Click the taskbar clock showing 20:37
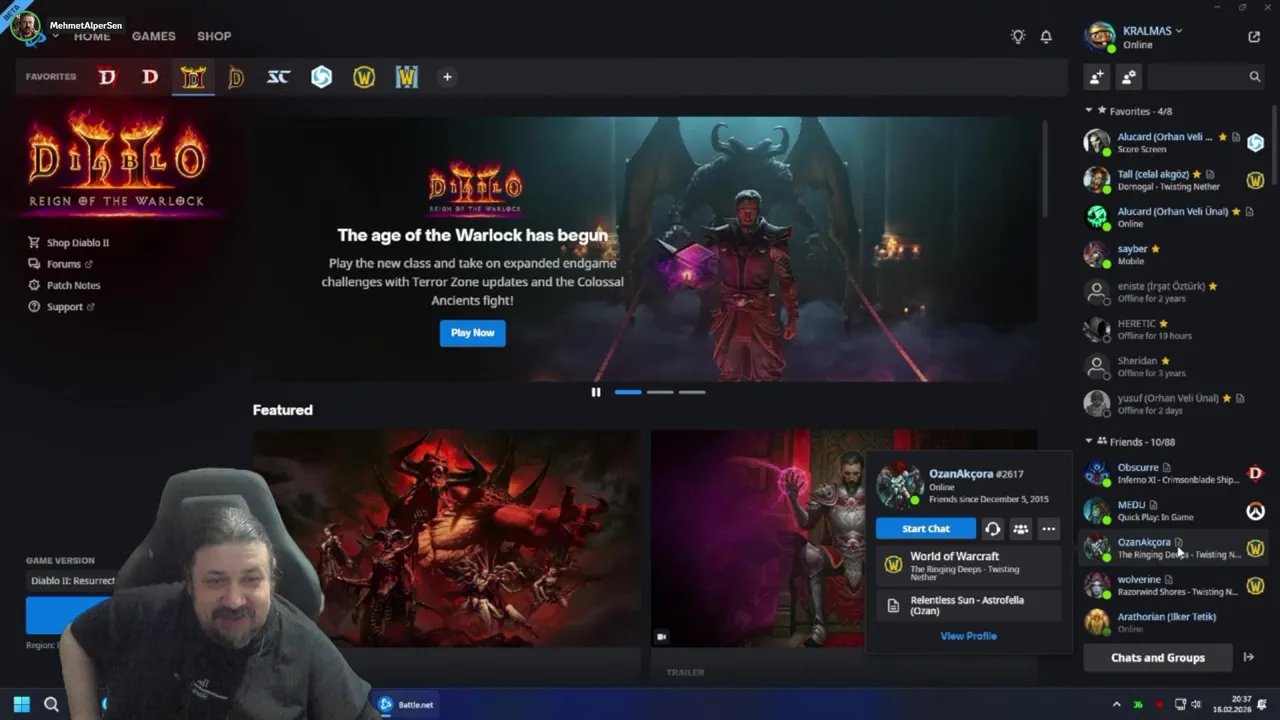 click(x=1232, y=704)
